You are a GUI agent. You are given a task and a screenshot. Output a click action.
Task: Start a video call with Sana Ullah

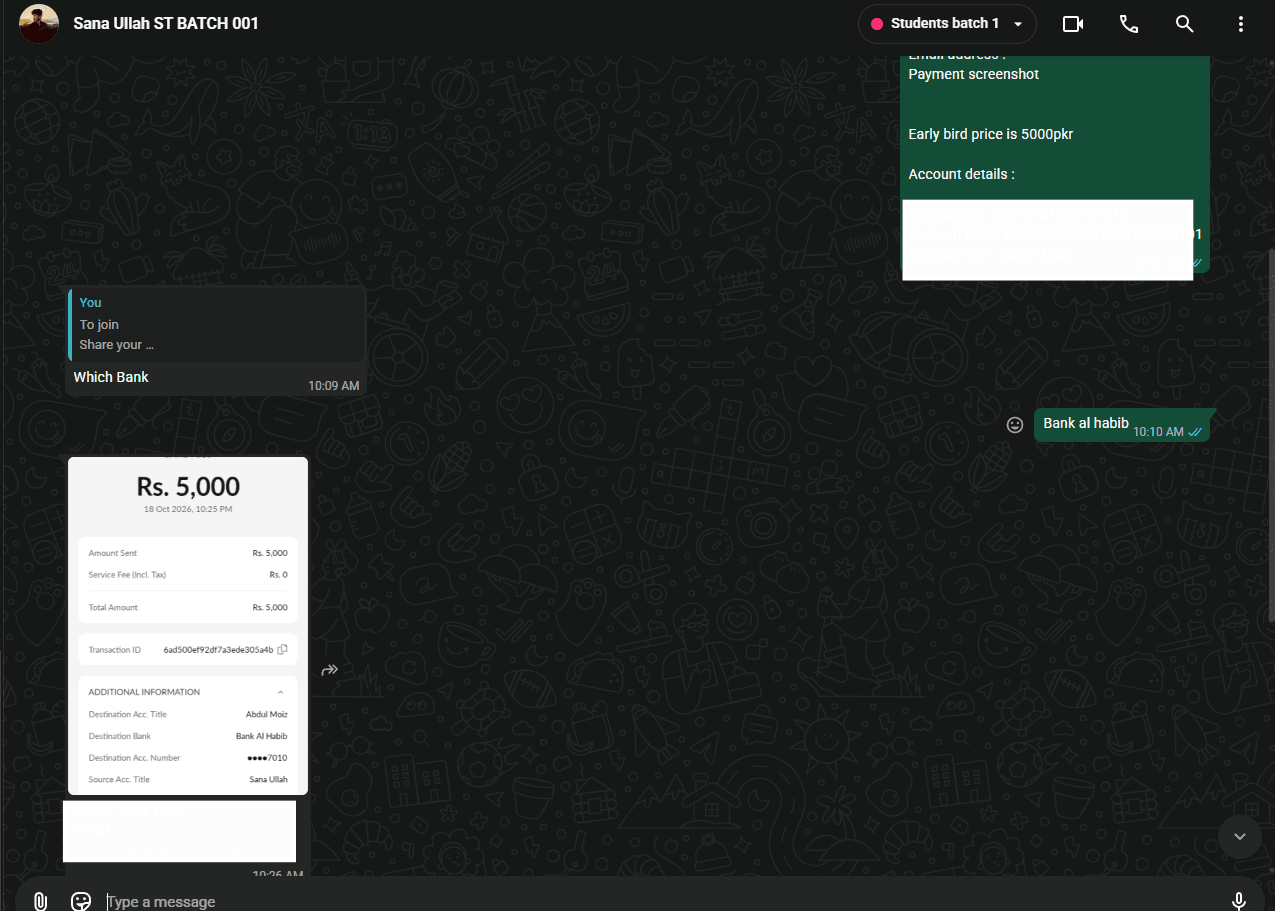(x=1073, y=24)
